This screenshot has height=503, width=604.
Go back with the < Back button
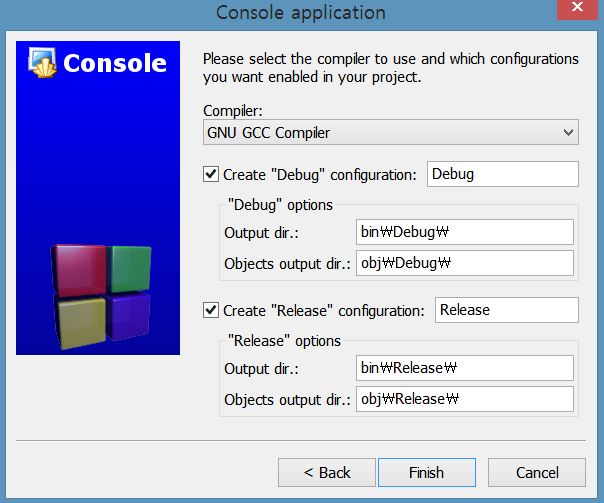point(327,473)
